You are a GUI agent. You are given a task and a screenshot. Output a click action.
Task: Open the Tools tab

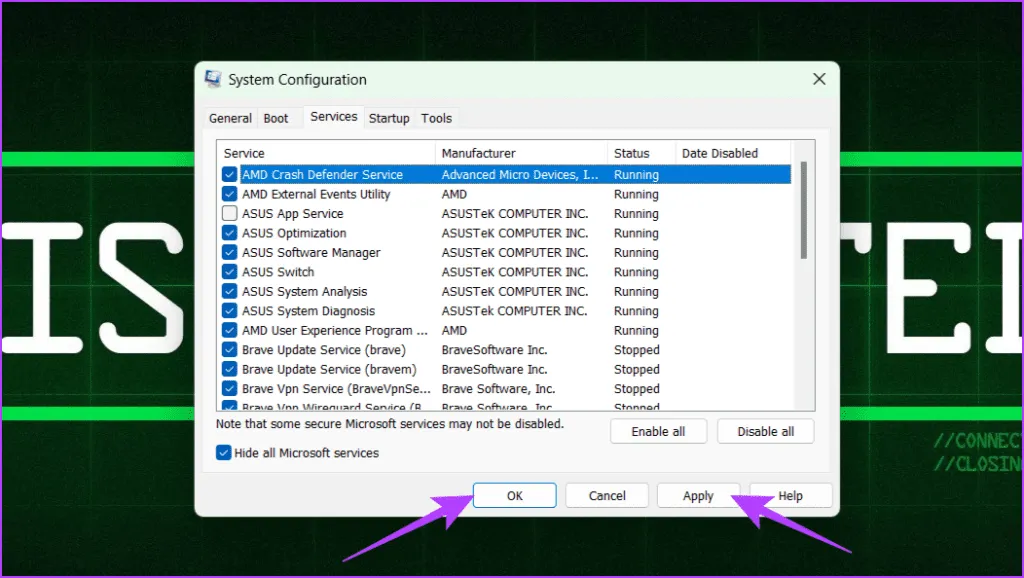click(x=436, y=118)
